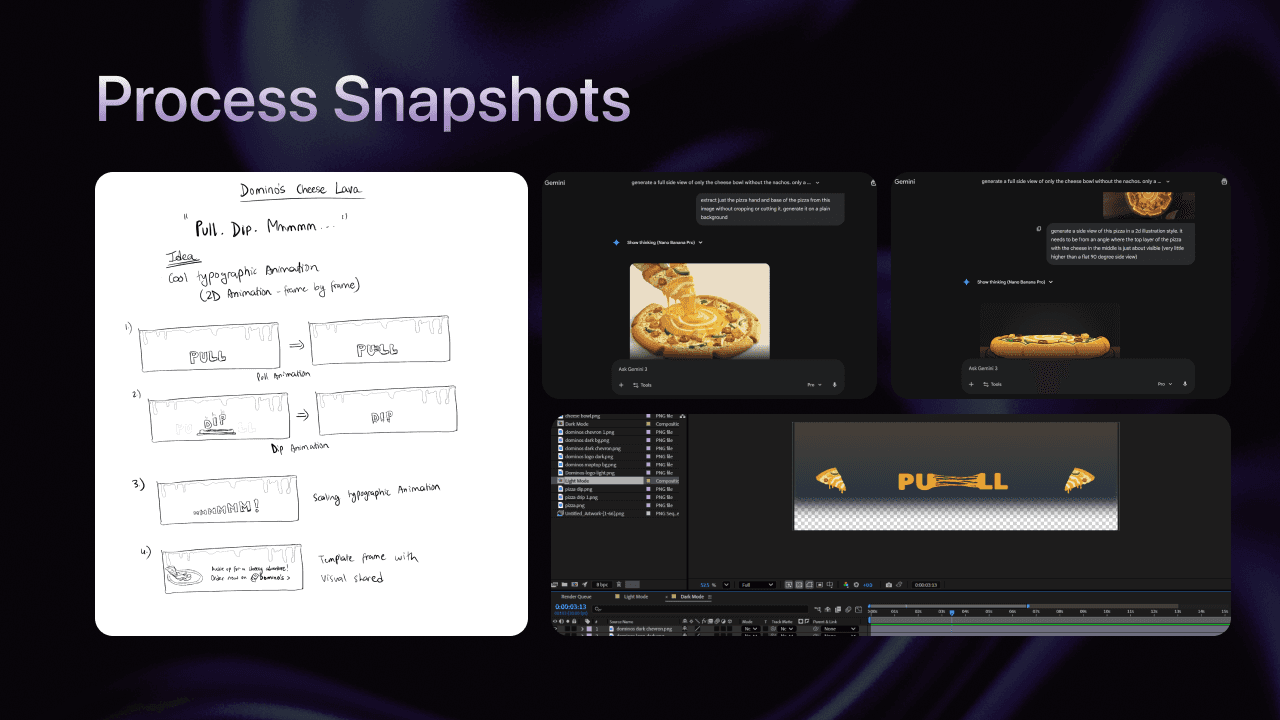Open the Pro model dropdown in right Gemini
This screenshot has height=720, width=1280.
[x=1164, y=384]
